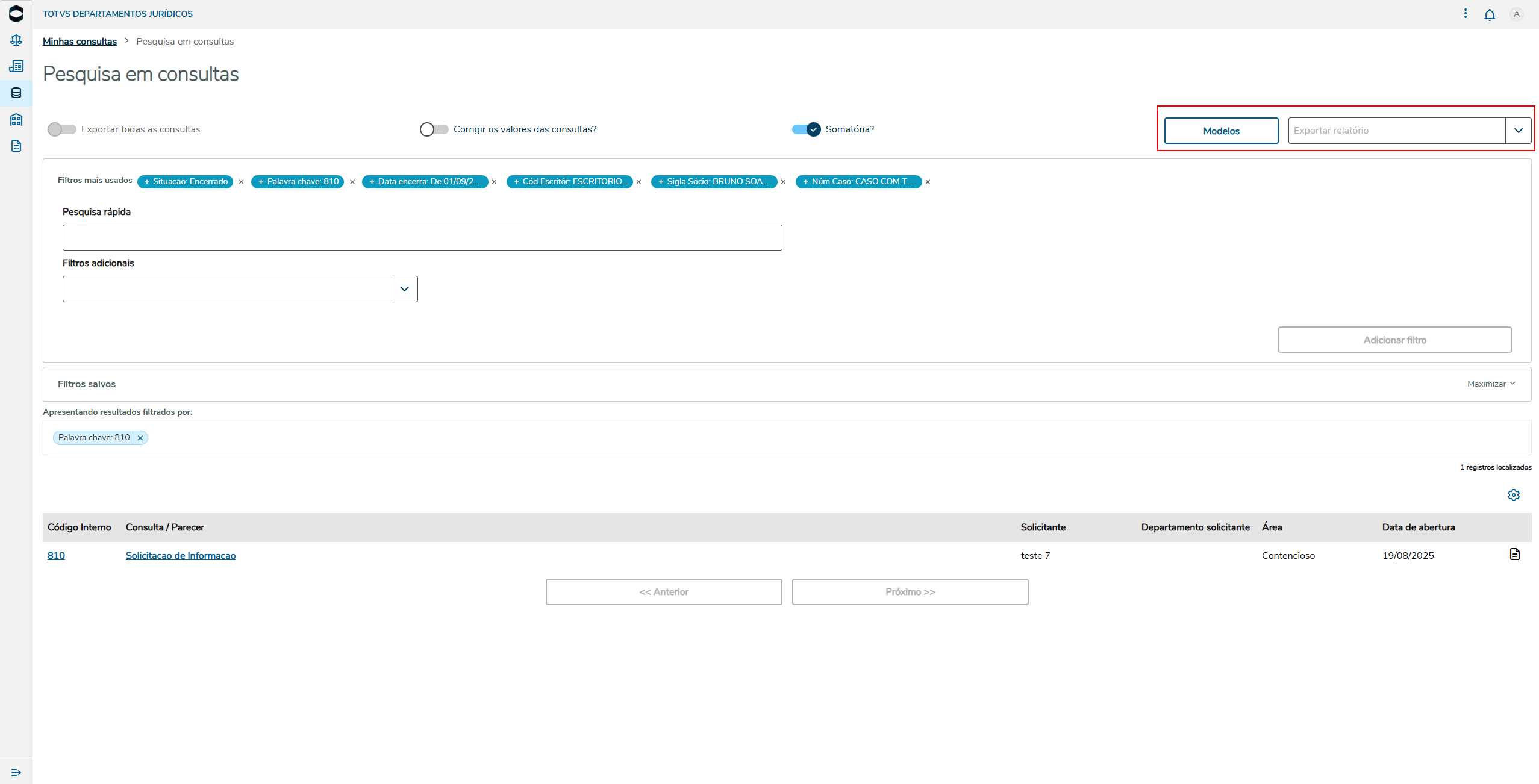Open the document sidebar icon
This screenshot has width=1539, height=784.
16,146
